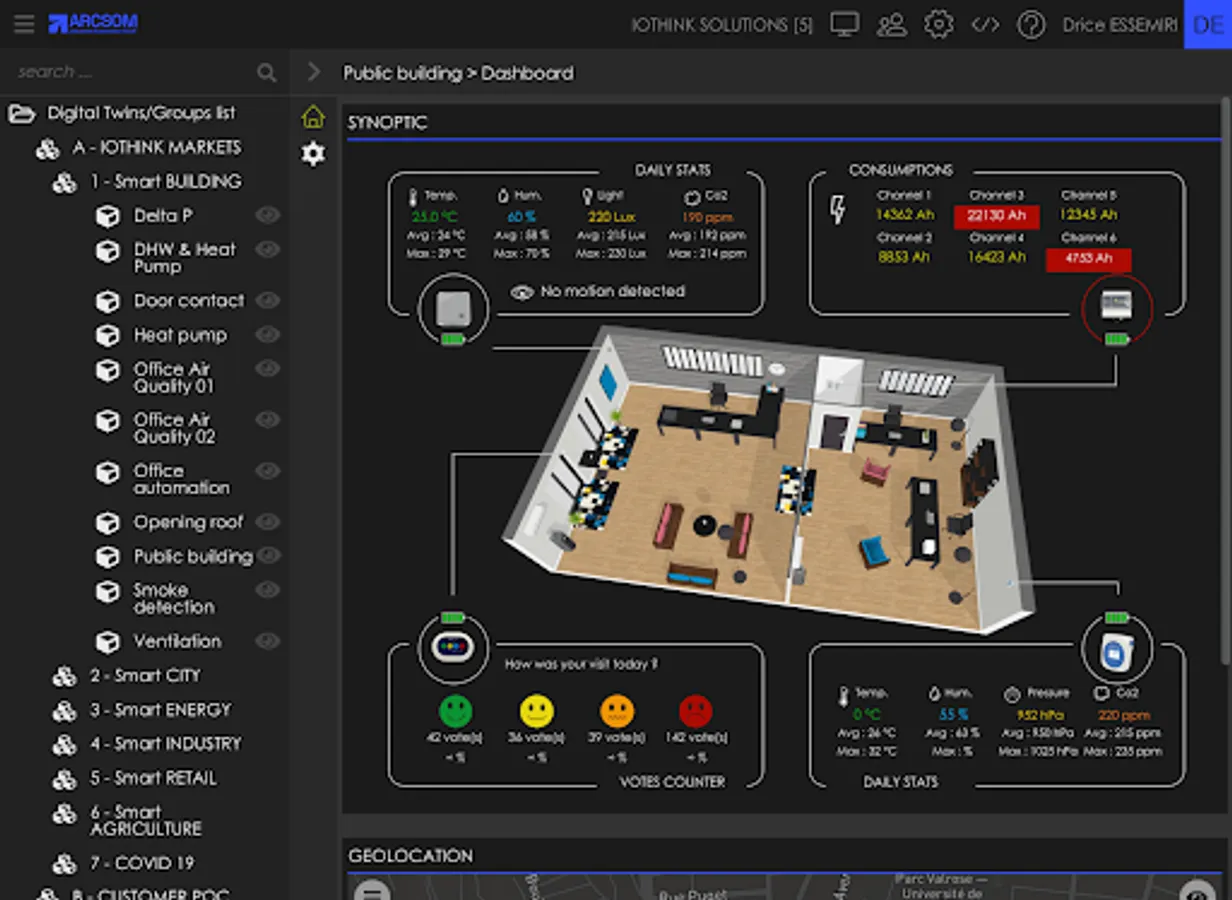Click the yellow home icon above the dashboard
Viewport: 1232px width, 900px height.
313,117
